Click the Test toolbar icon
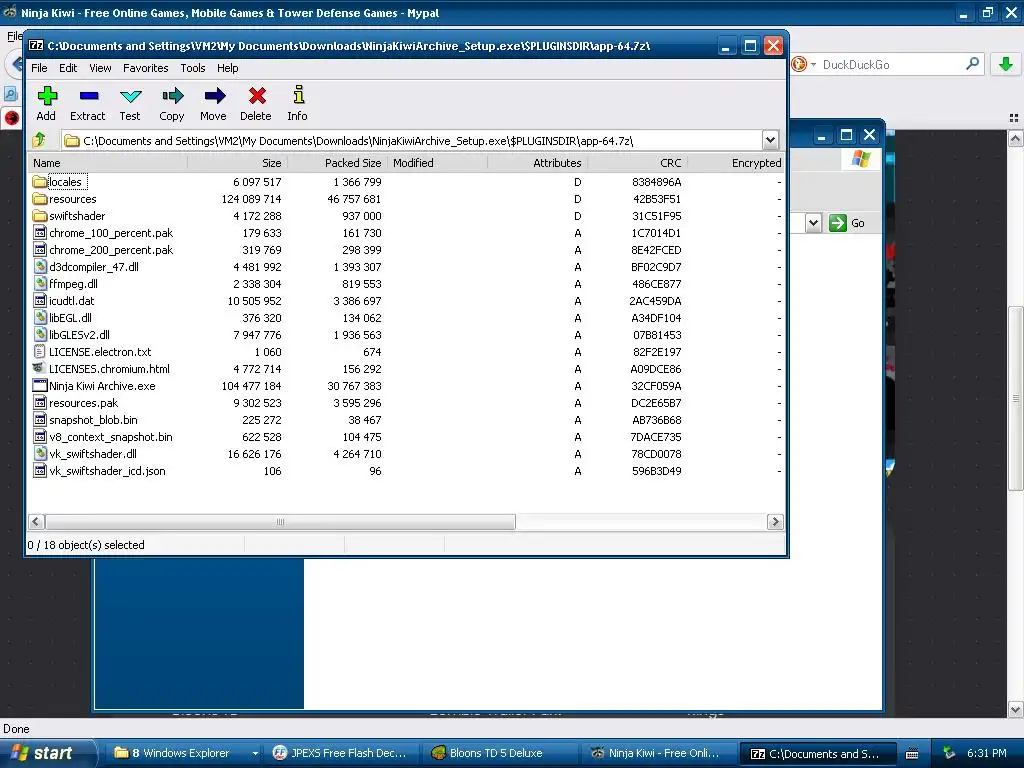The height and width of the screenshot is (768, 1024). [x=130, y=96]
